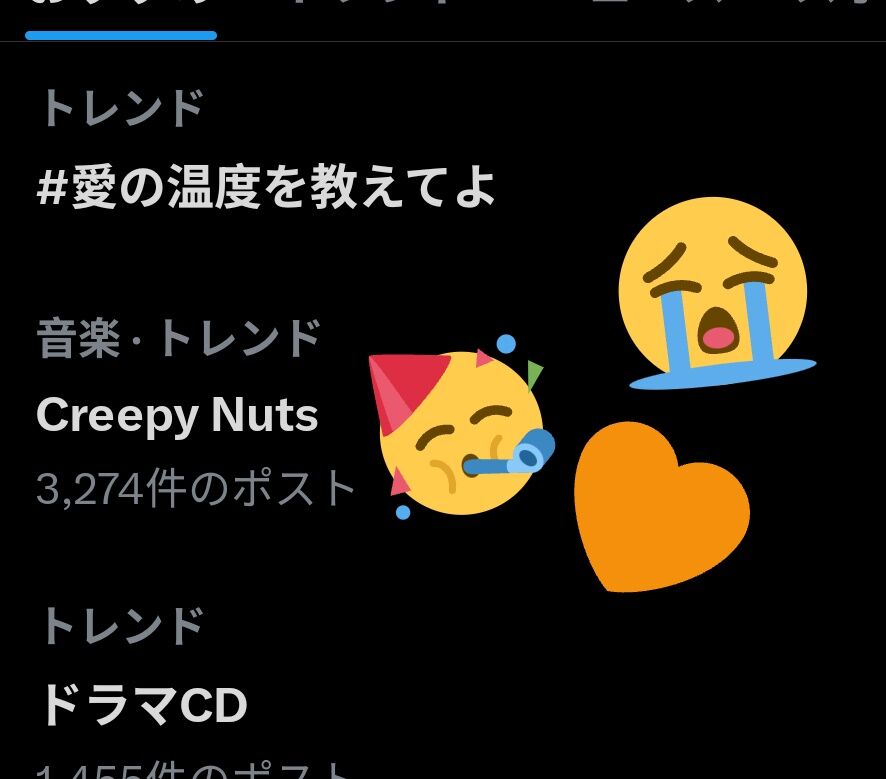Click the orange heart emoji
The width and height of the screenshot is (886, 779).
point(661,507)
